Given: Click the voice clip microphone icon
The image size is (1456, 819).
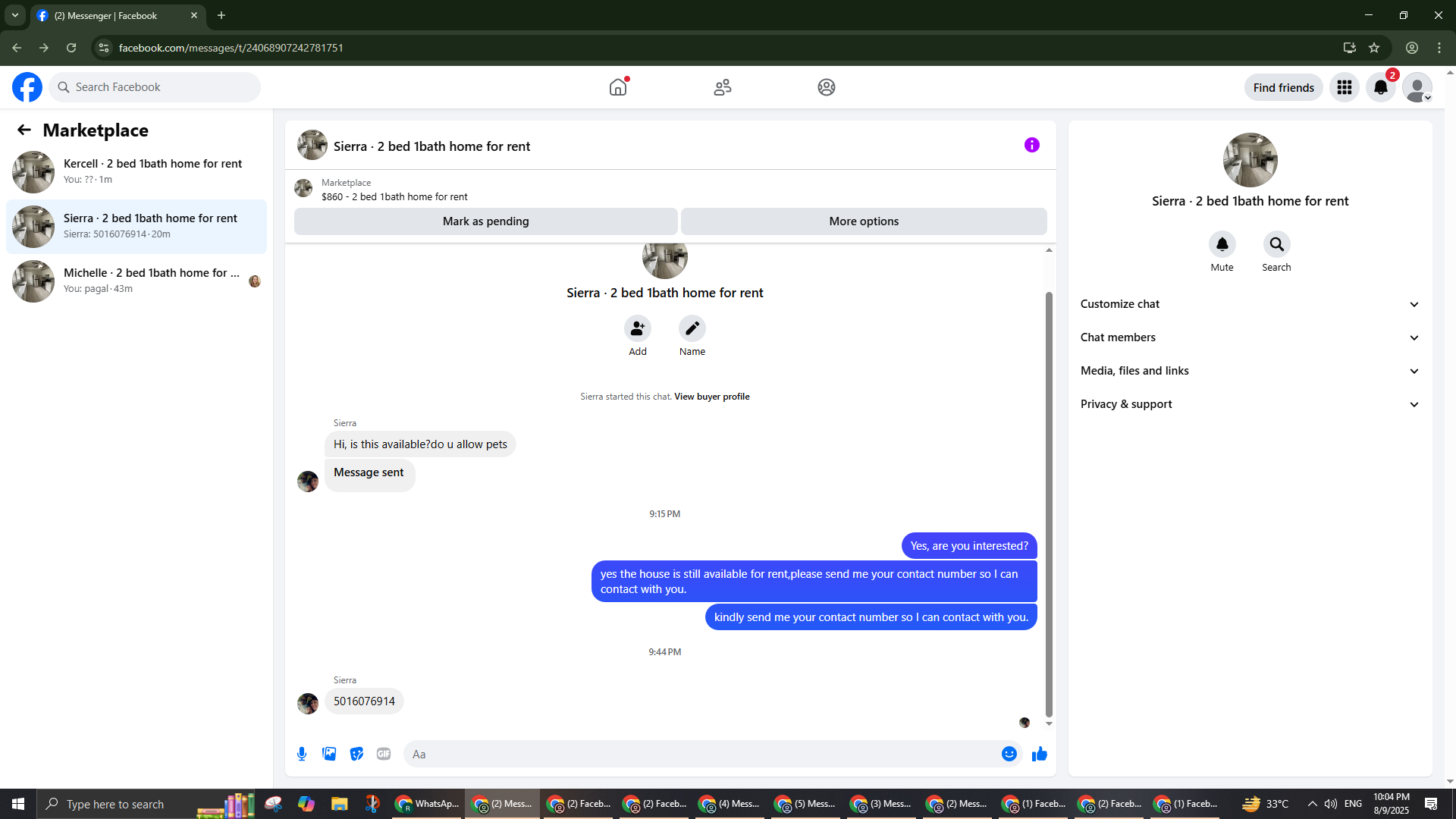Looking at the screenshot, I should coord(302,754).
